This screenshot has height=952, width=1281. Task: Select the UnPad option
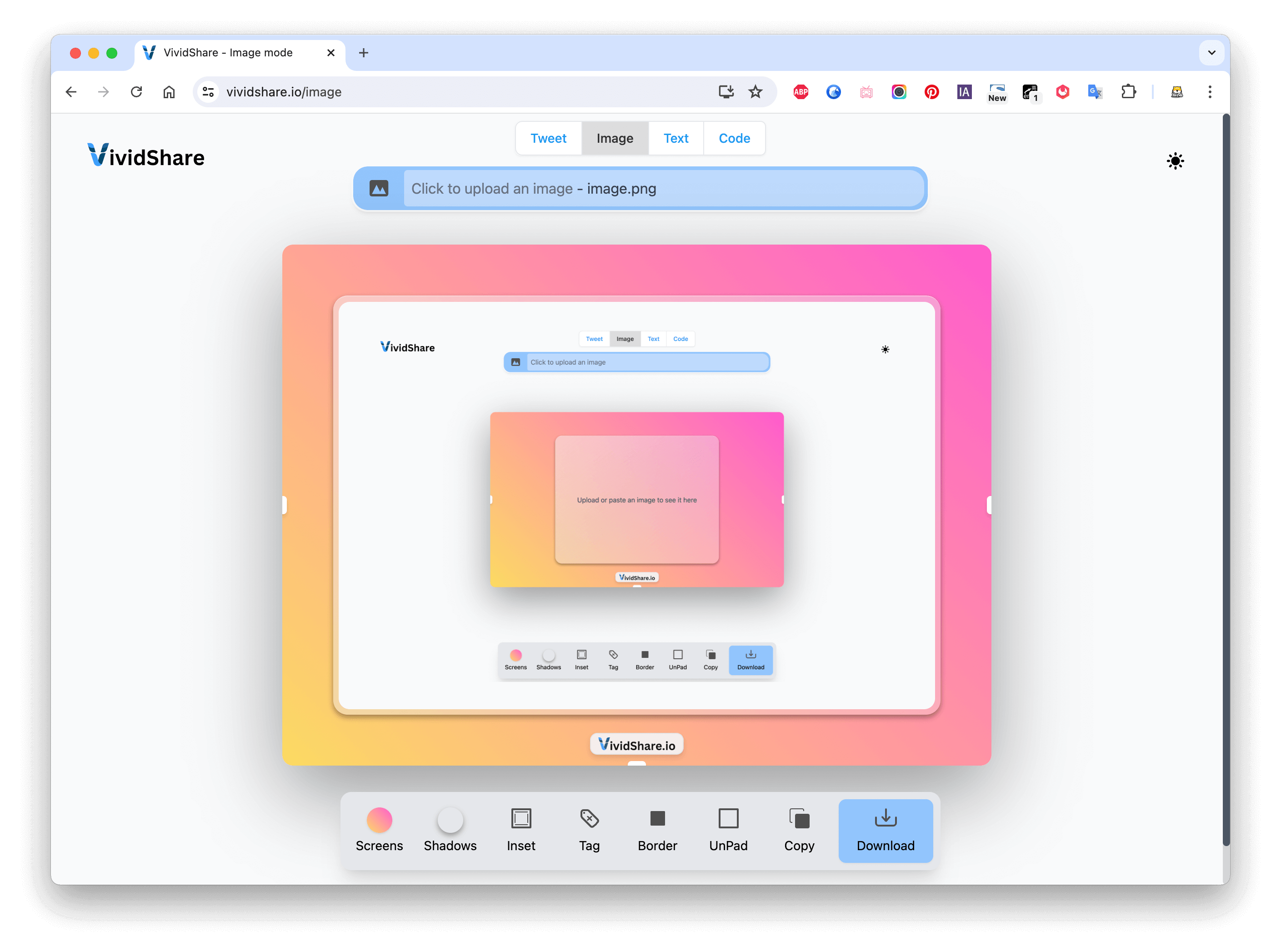point(728,830)
